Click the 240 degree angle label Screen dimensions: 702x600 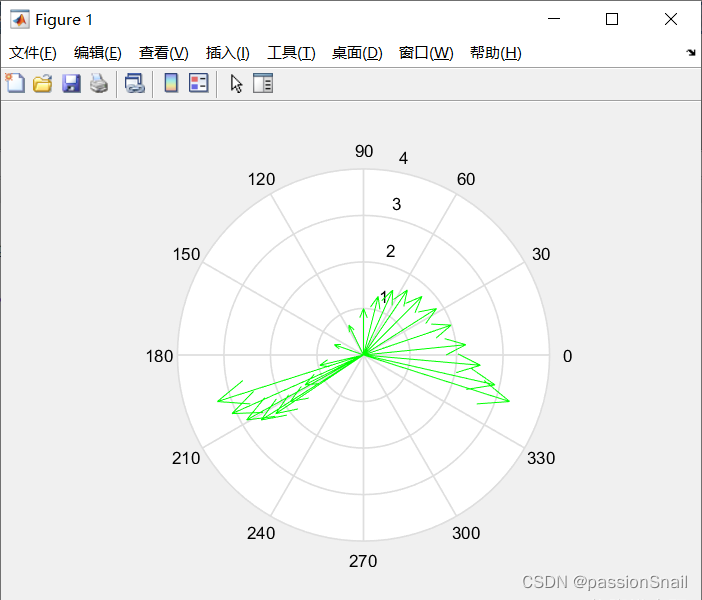(261, 533)
